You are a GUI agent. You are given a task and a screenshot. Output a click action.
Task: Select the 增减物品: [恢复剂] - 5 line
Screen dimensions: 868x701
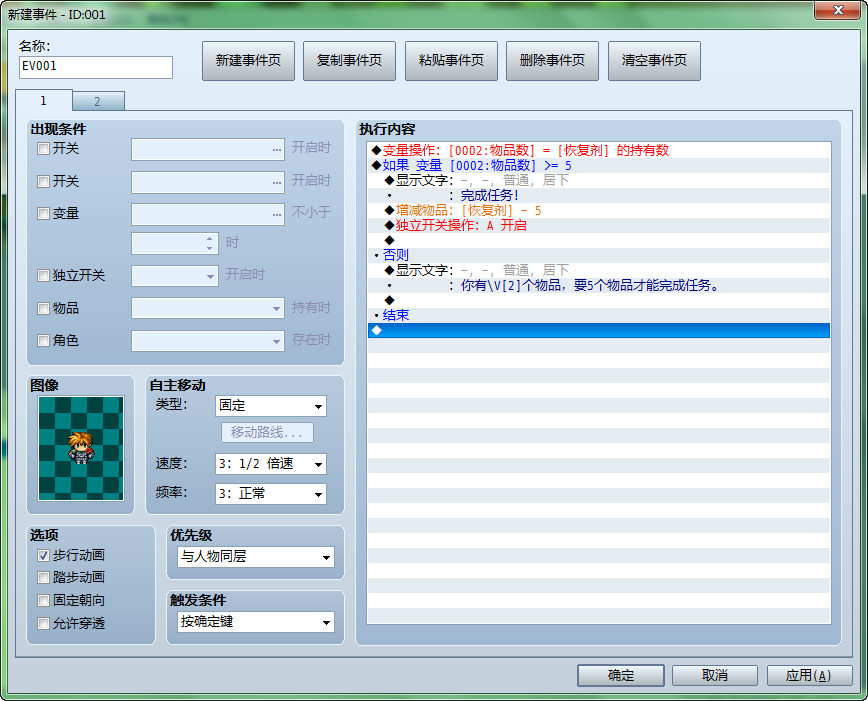coord(598,210)
